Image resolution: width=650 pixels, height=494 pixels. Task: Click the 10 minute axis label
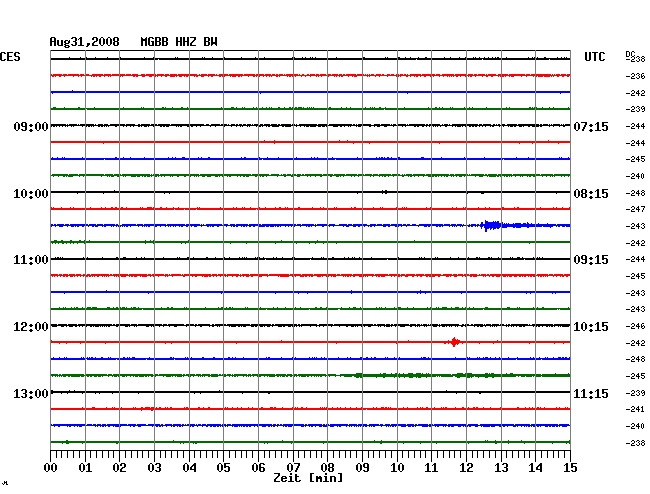click(x=397, y=468)
